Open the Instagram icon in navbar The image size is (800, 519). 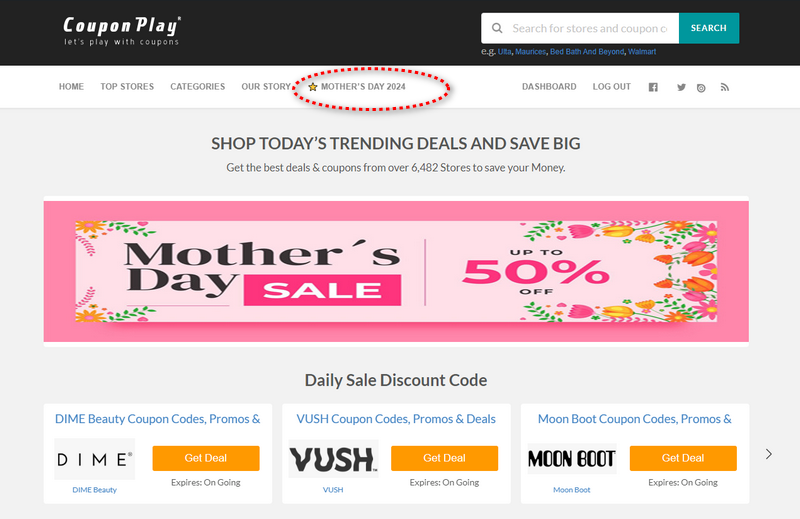(701, 88)
